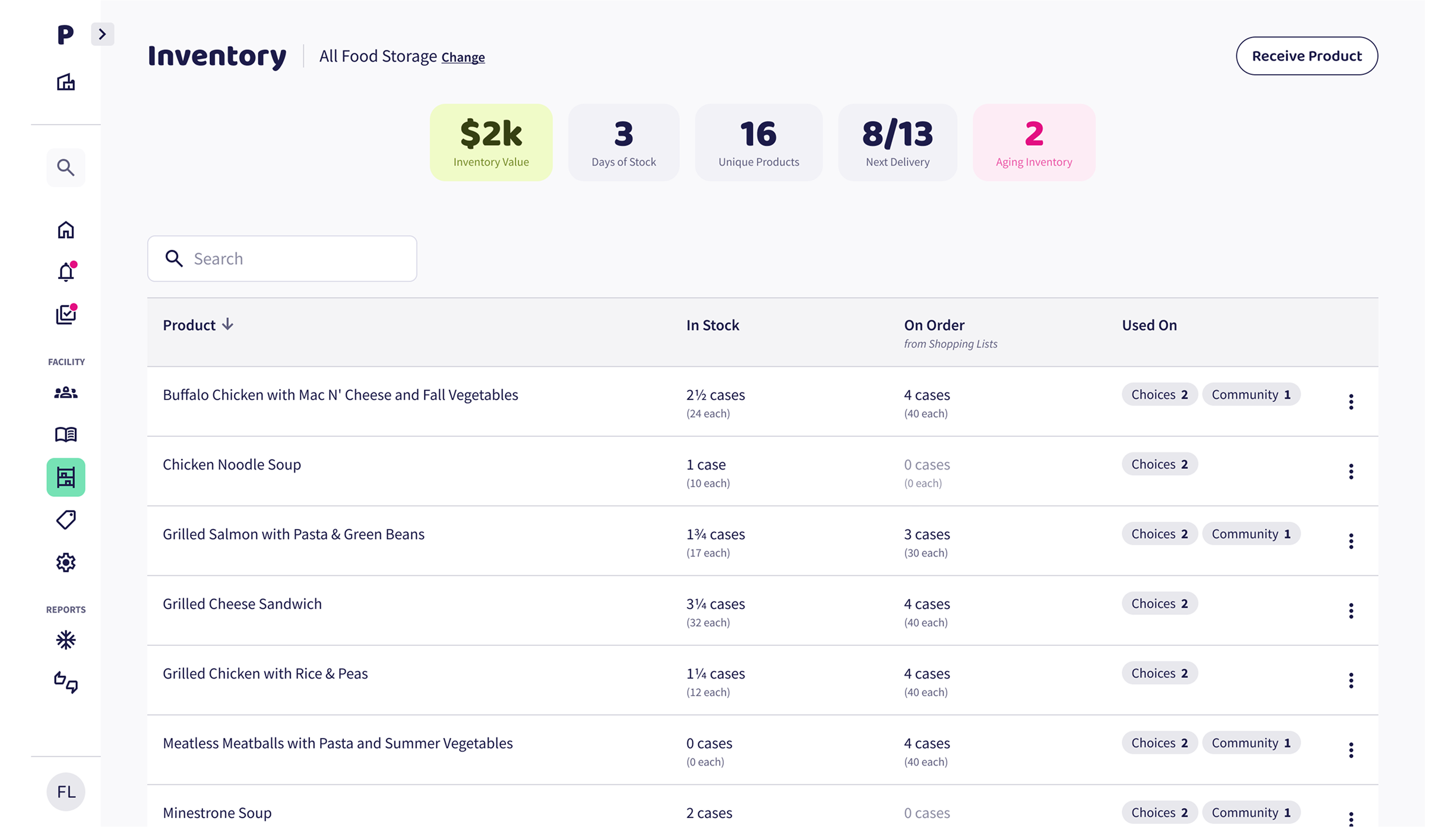Select the highlighted Inventory shelf icon
Viewport: 1456px width, 827px height.
coord(66,477)
